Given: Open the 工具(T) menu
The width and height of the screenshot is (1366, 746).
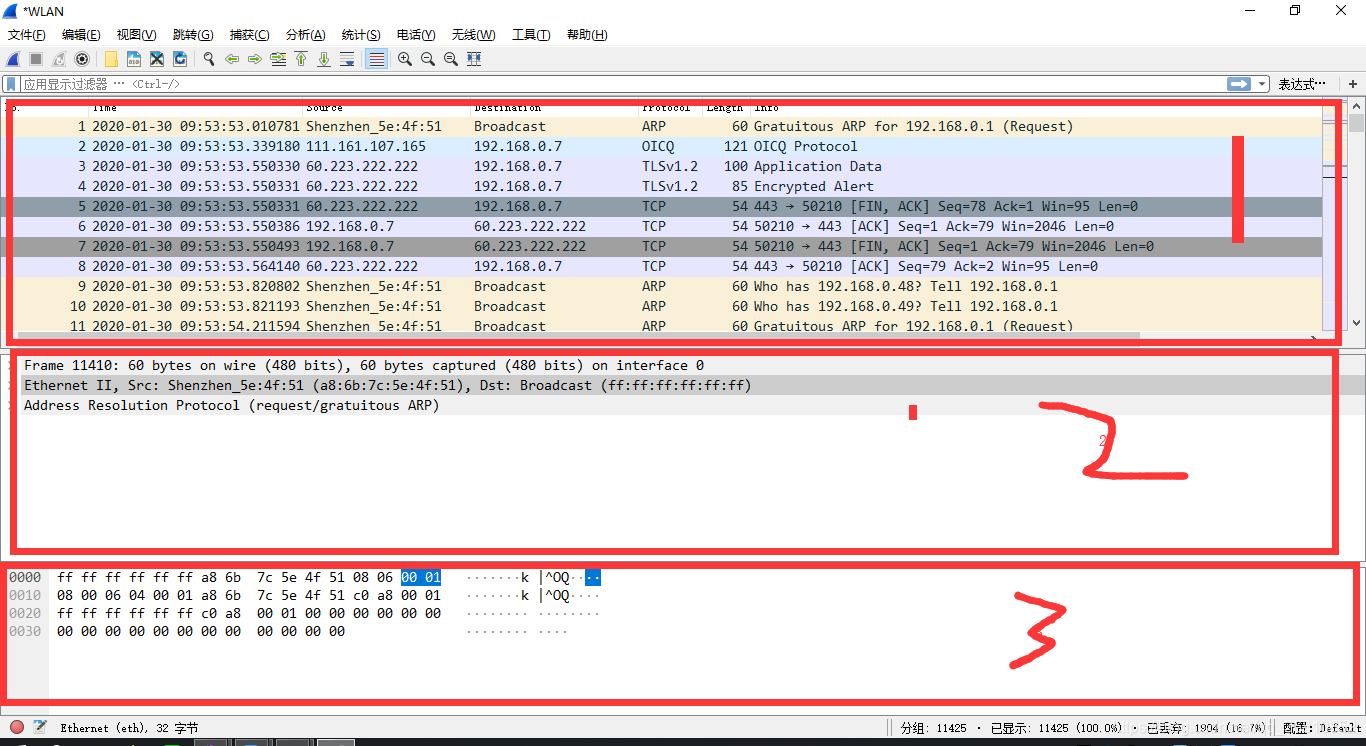Looking at the screenshot, I should [x=531, y=35].
